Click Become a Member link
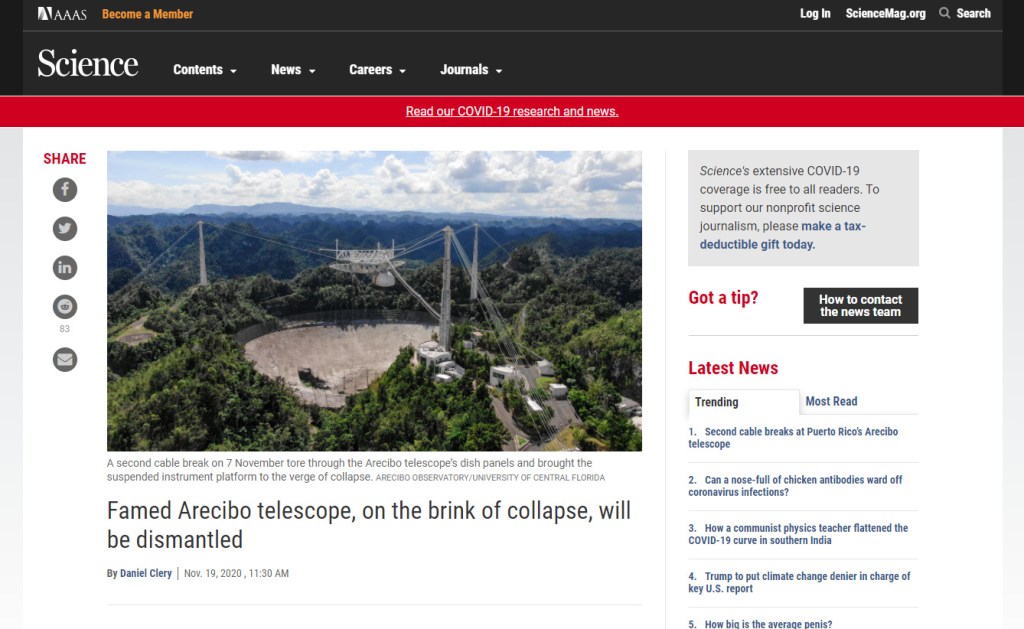This screenshot has width=1024, height=629. coord(148,14)
